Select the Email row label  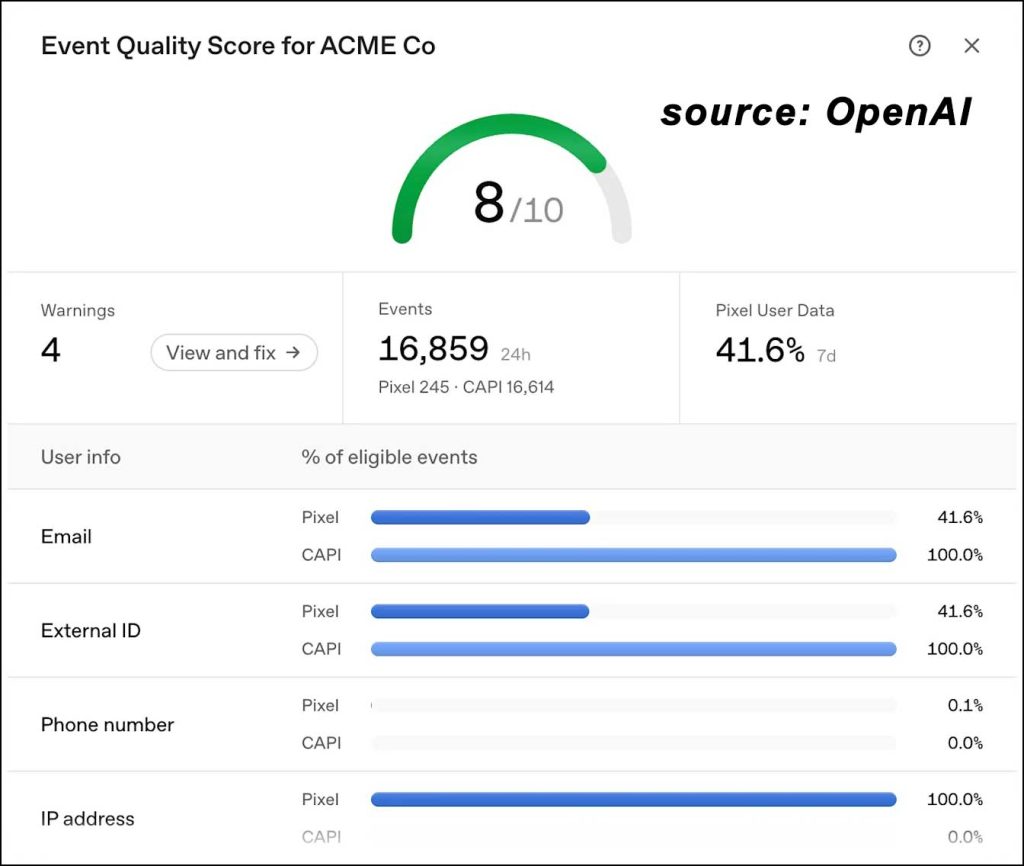[x=66, y=537]
